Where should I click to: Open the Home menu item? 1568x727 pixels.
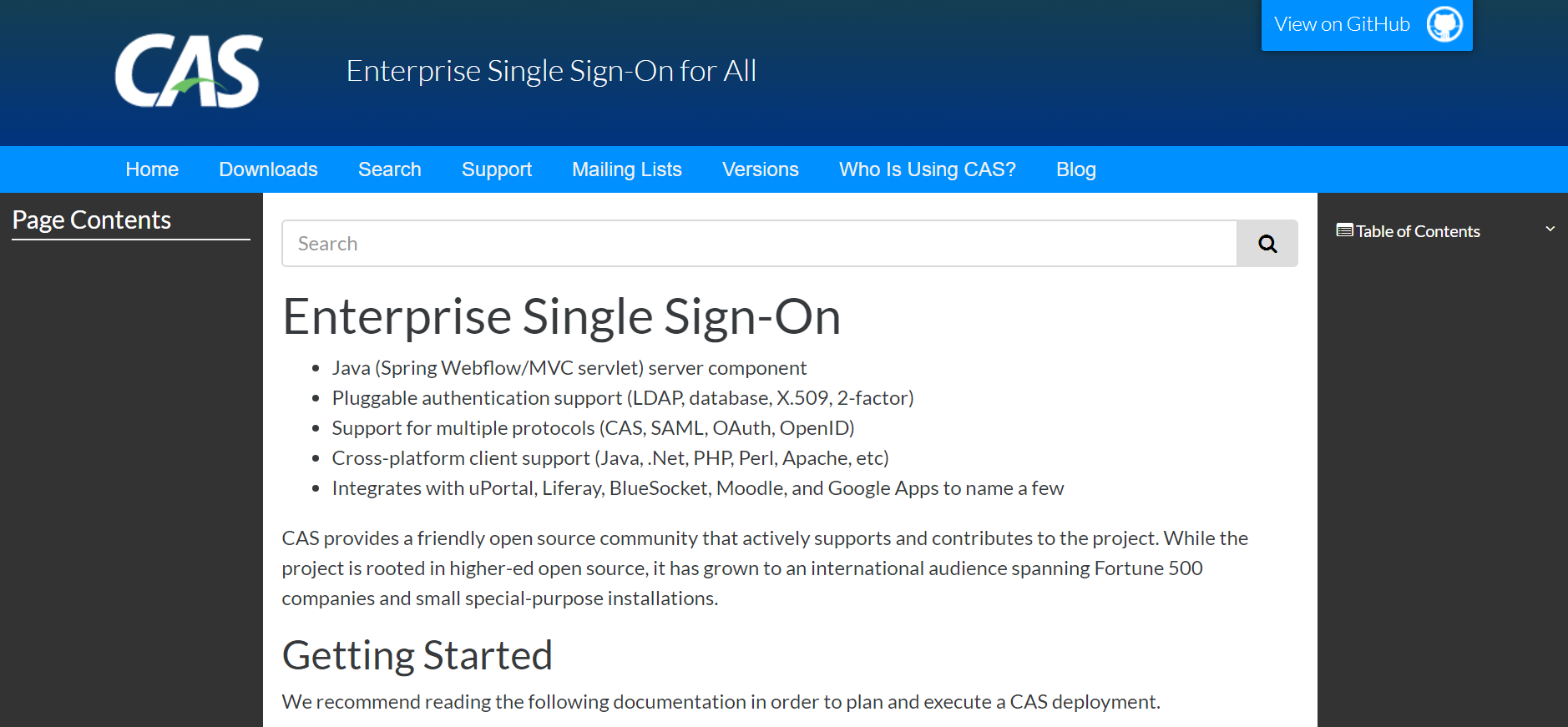(152, 169)
